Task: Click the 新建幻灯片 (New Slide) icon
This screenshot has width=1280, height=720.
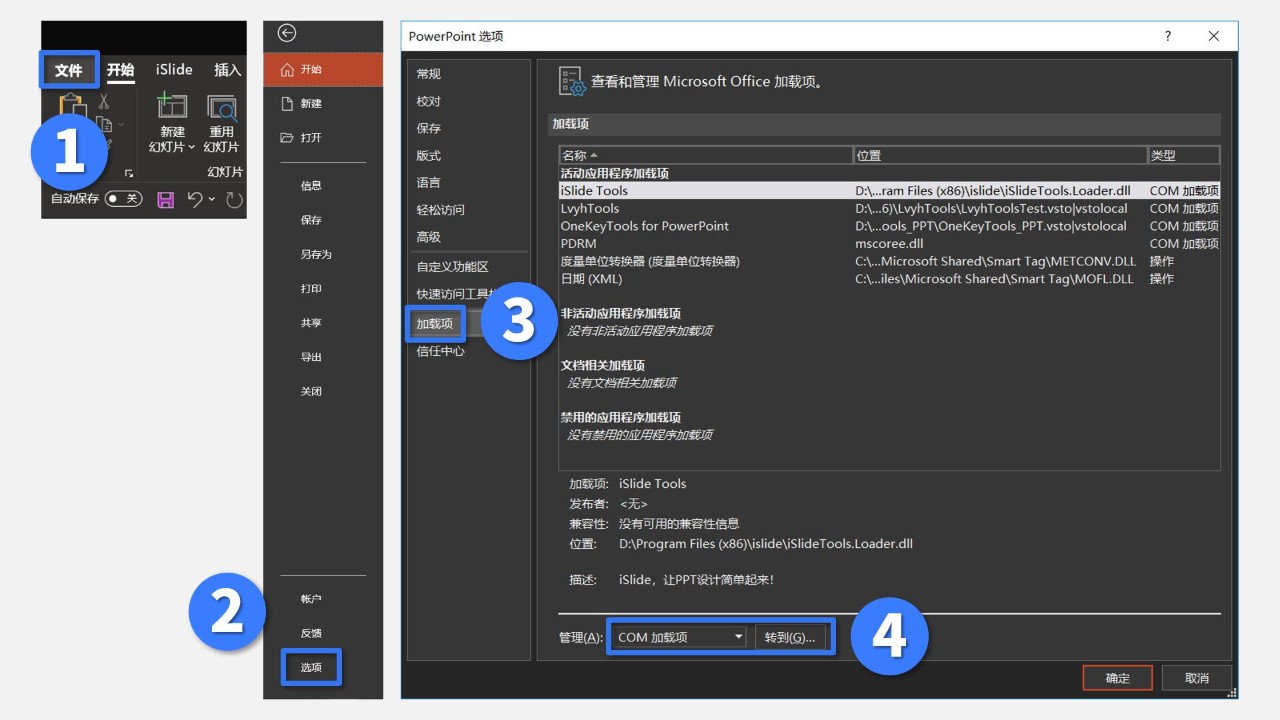Action: [171, 106]
